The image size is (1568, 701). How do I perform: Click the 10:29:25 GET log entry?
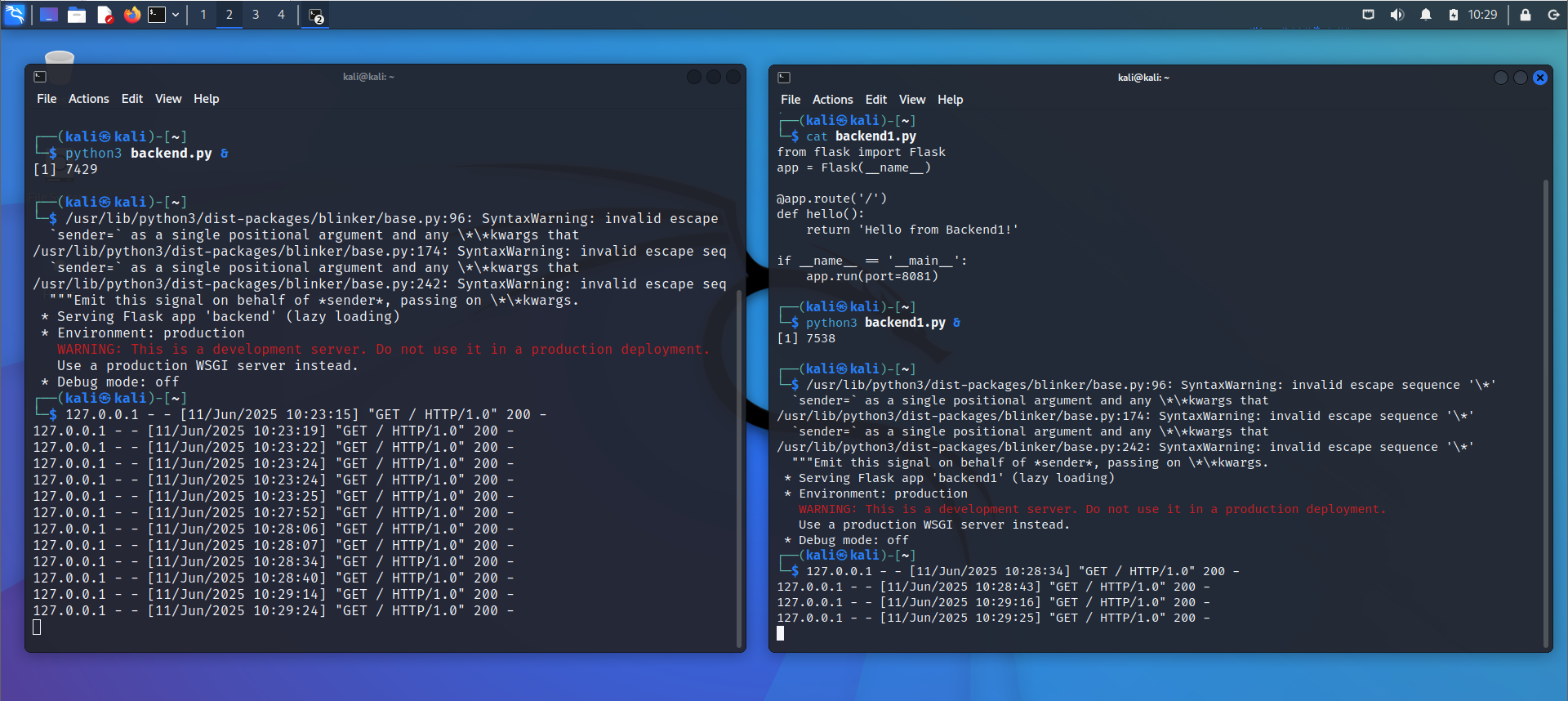pos(993,618)
